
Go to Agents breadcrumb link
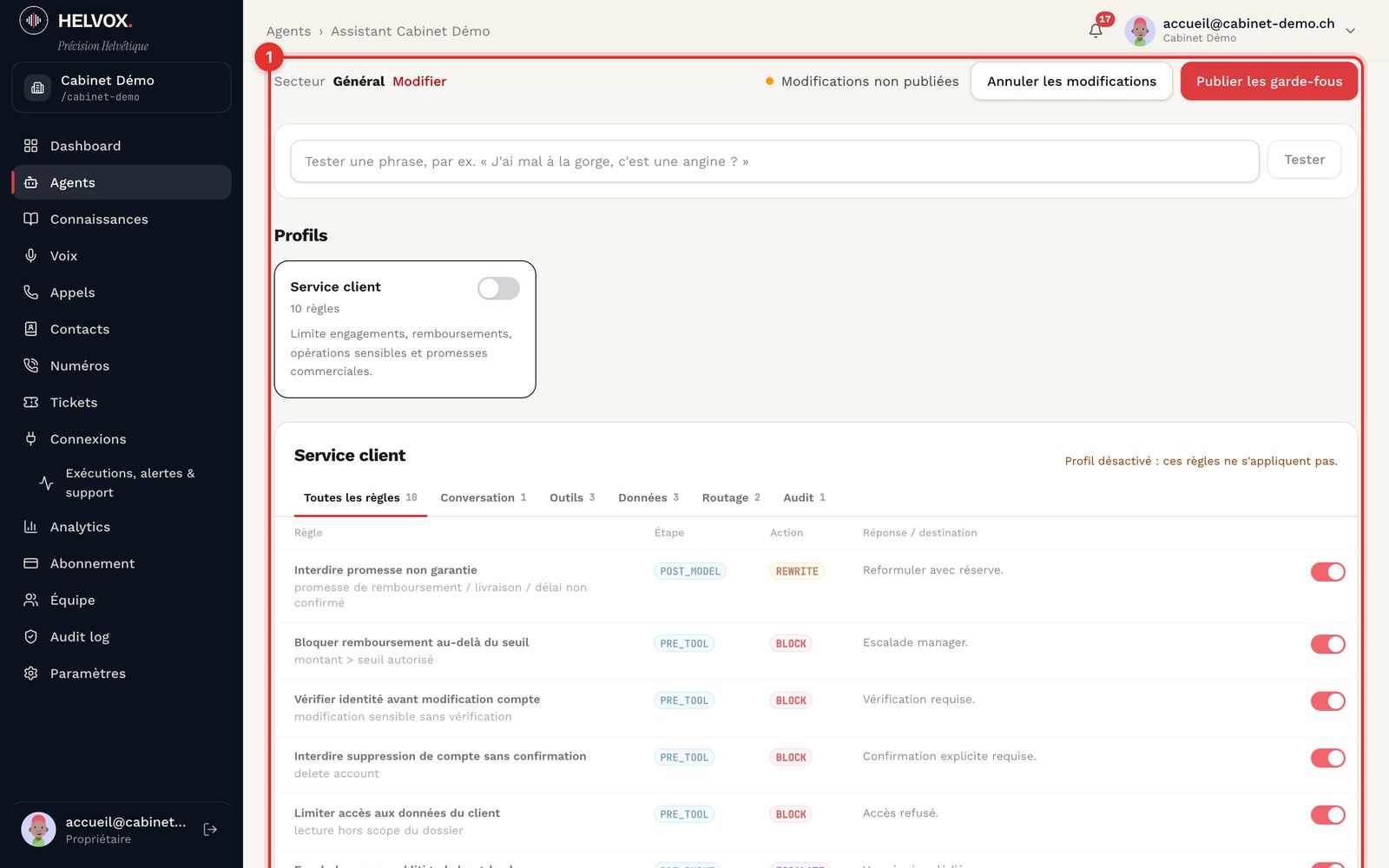[288, 31]
